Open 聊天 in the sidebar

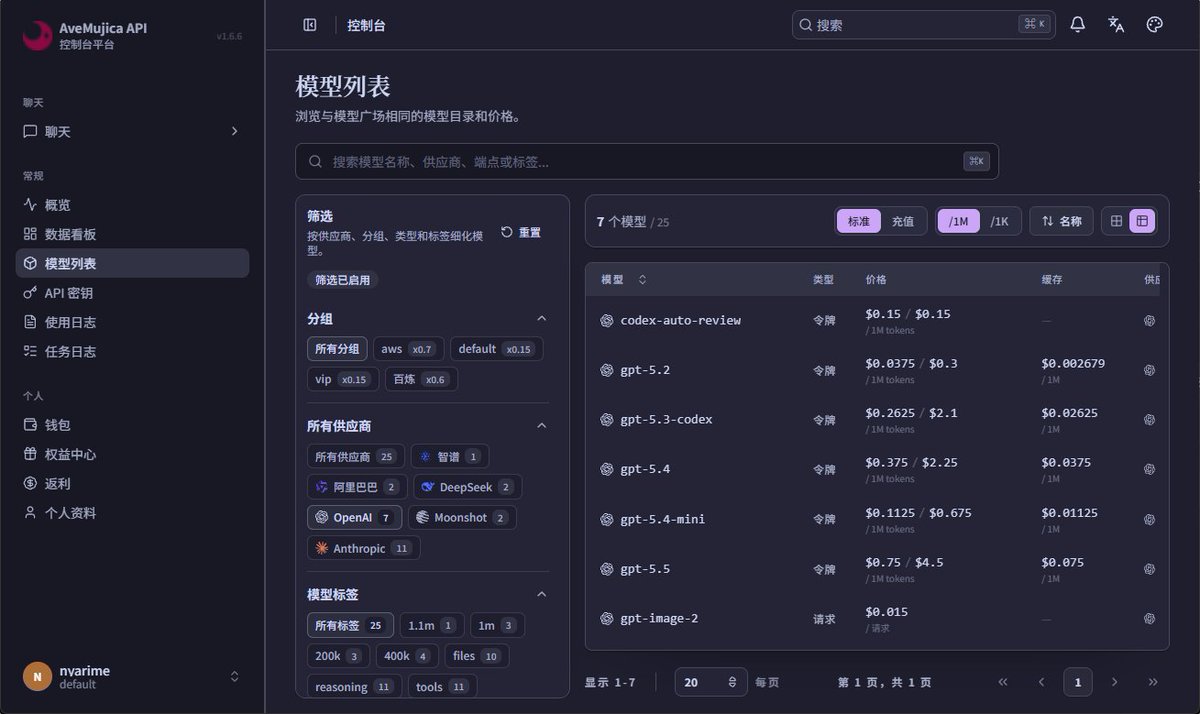coord(132,131)
